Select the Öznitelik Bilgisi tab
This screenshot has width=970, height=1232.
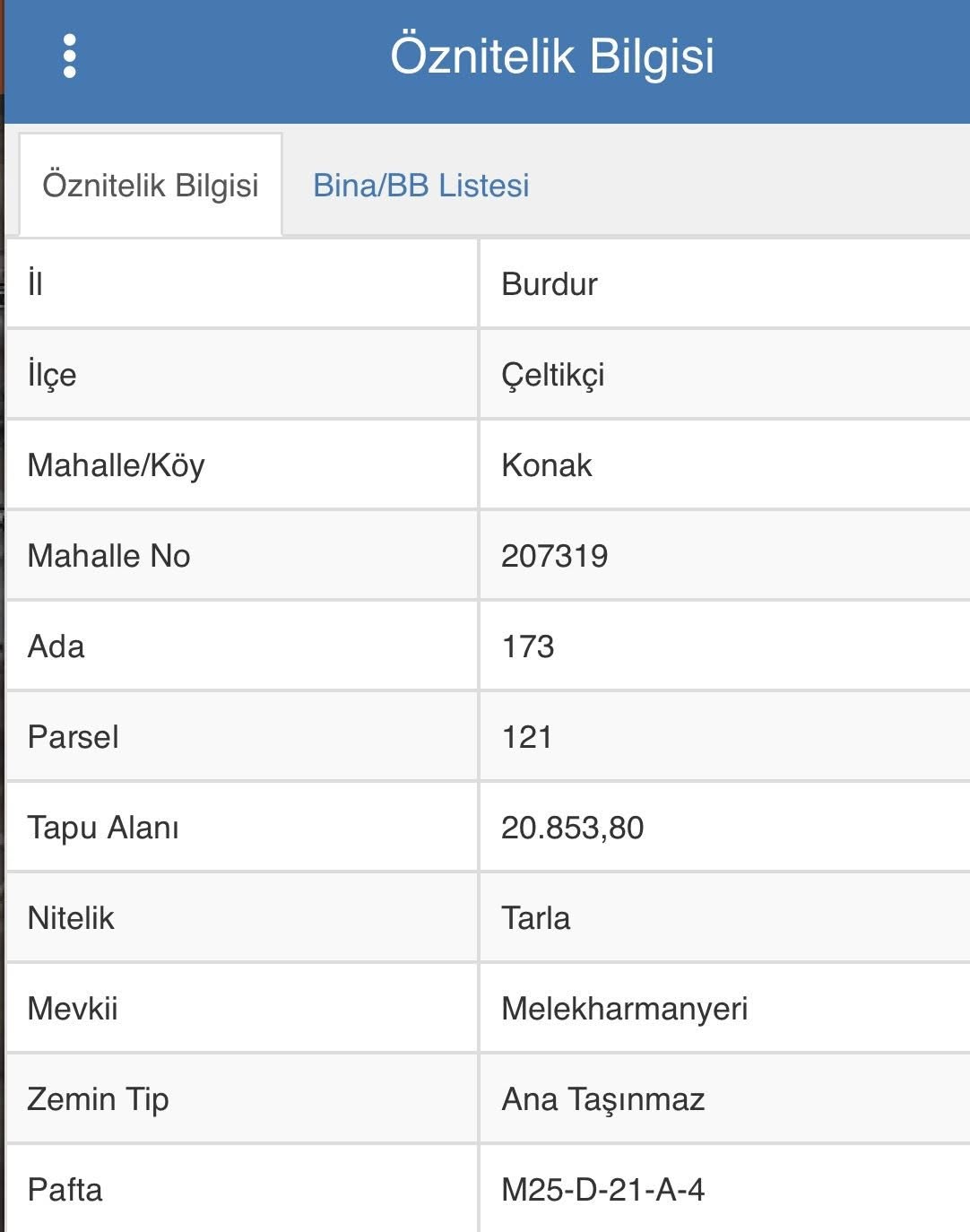pos(151,186)
